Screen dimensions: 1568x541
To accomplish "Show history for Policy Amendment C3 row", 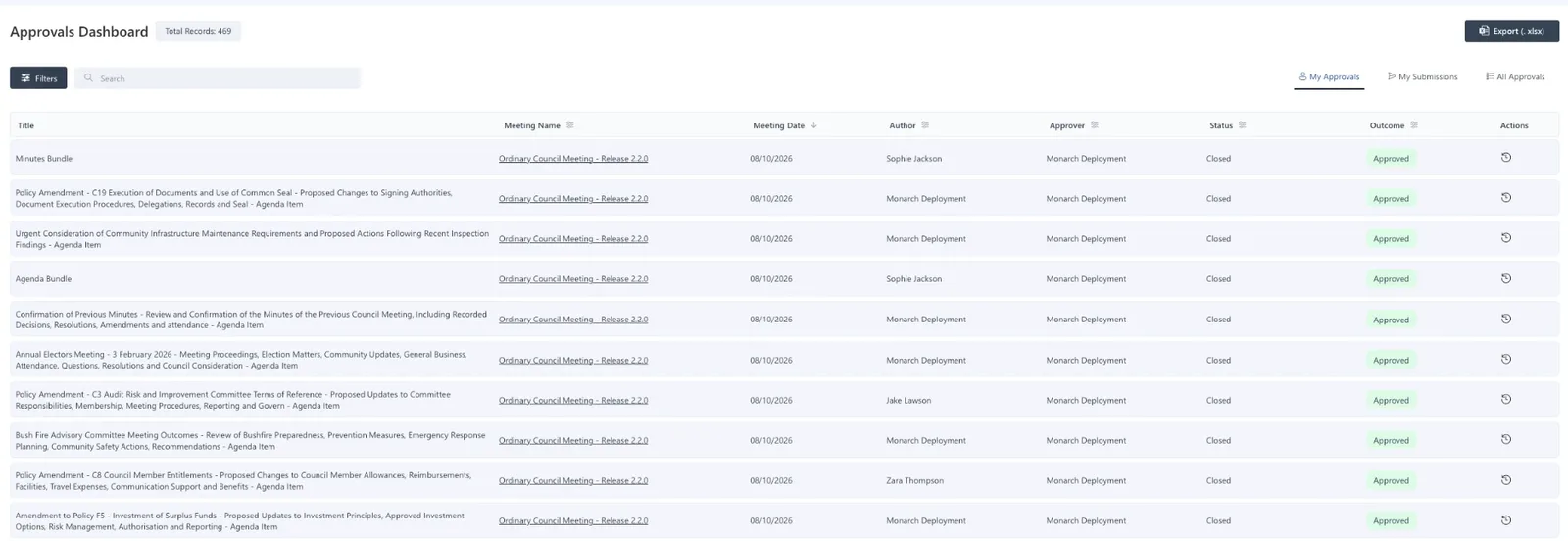I will coord(1506,399).
